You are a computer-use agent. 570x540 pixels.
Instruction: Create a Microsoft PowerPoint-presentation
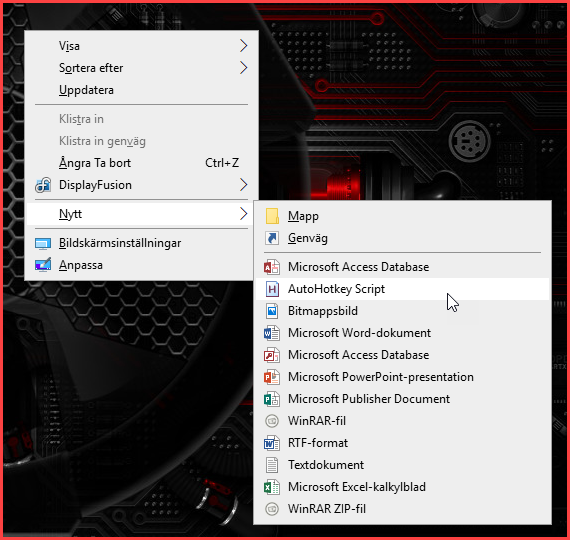coord(402,377)
